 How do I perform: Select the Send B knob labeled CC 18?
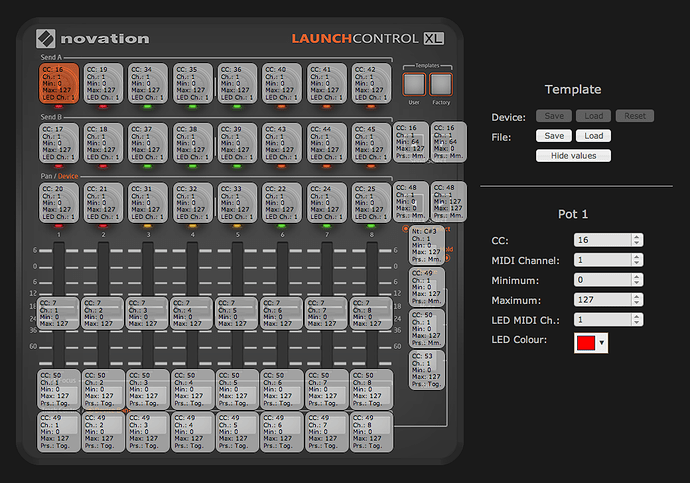tap(103, 143)
